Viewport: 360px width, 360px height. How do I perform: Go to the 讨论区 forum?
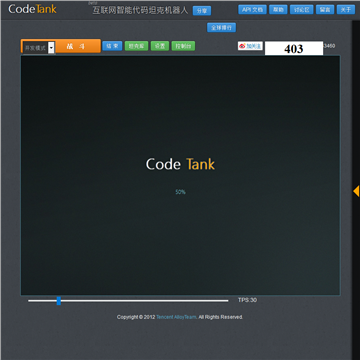pyautogui.click(x=302, y=10)
